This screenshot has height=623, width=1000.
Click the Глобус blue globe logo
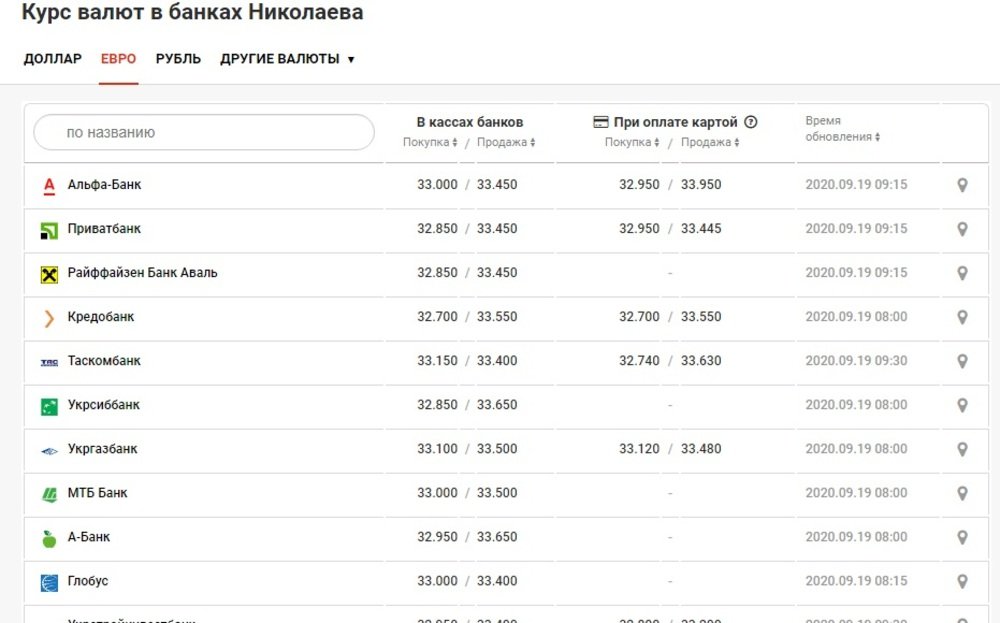point(49,583)
